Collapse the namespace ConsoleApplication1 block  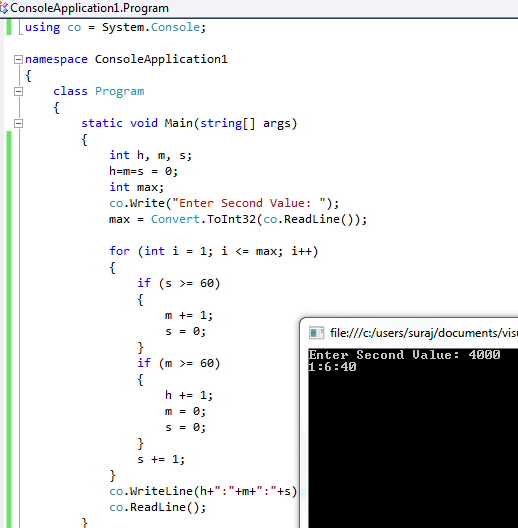tap(18, 60)
